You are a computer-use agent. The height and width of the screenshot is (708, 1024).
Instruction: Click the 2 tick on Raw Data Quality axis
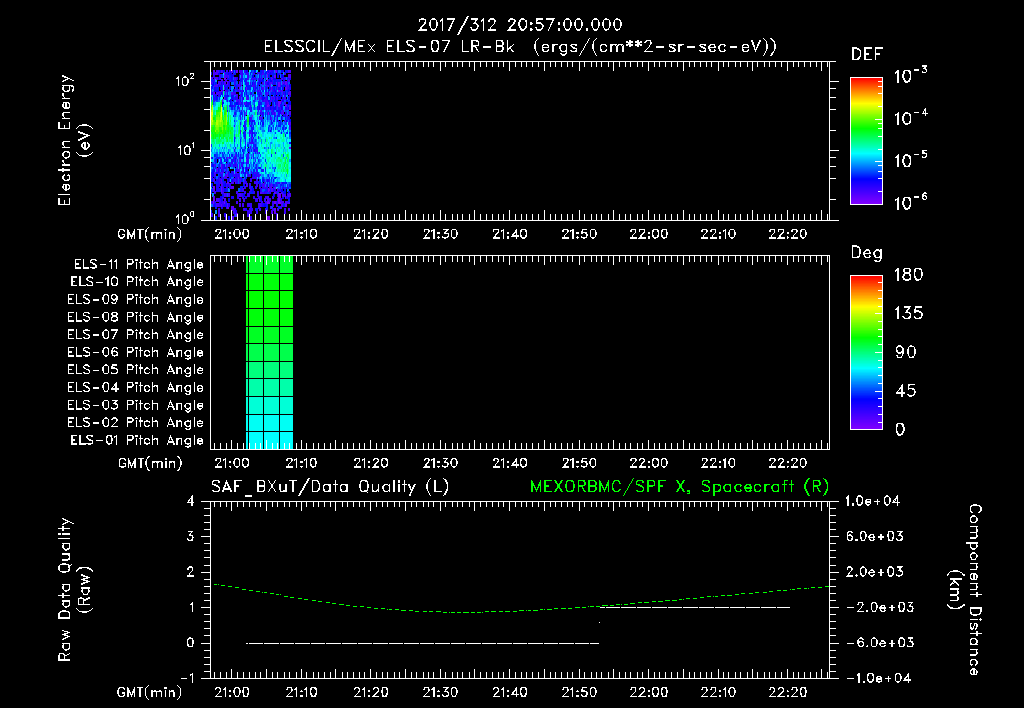point(191,572)
